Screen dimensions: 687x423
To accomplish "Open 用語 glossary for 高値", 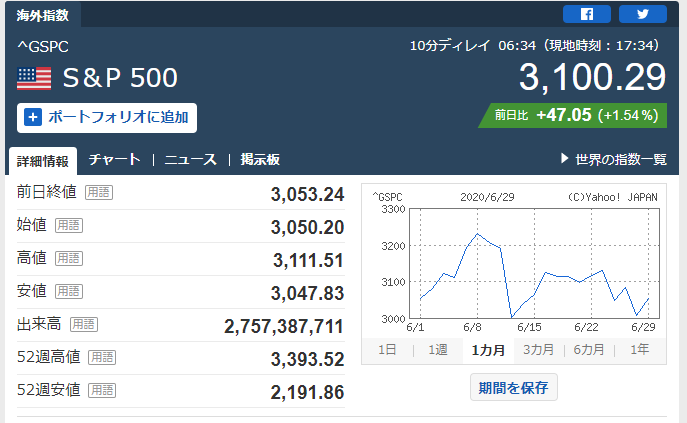I will pyautogui.click(x=69, y=258).
